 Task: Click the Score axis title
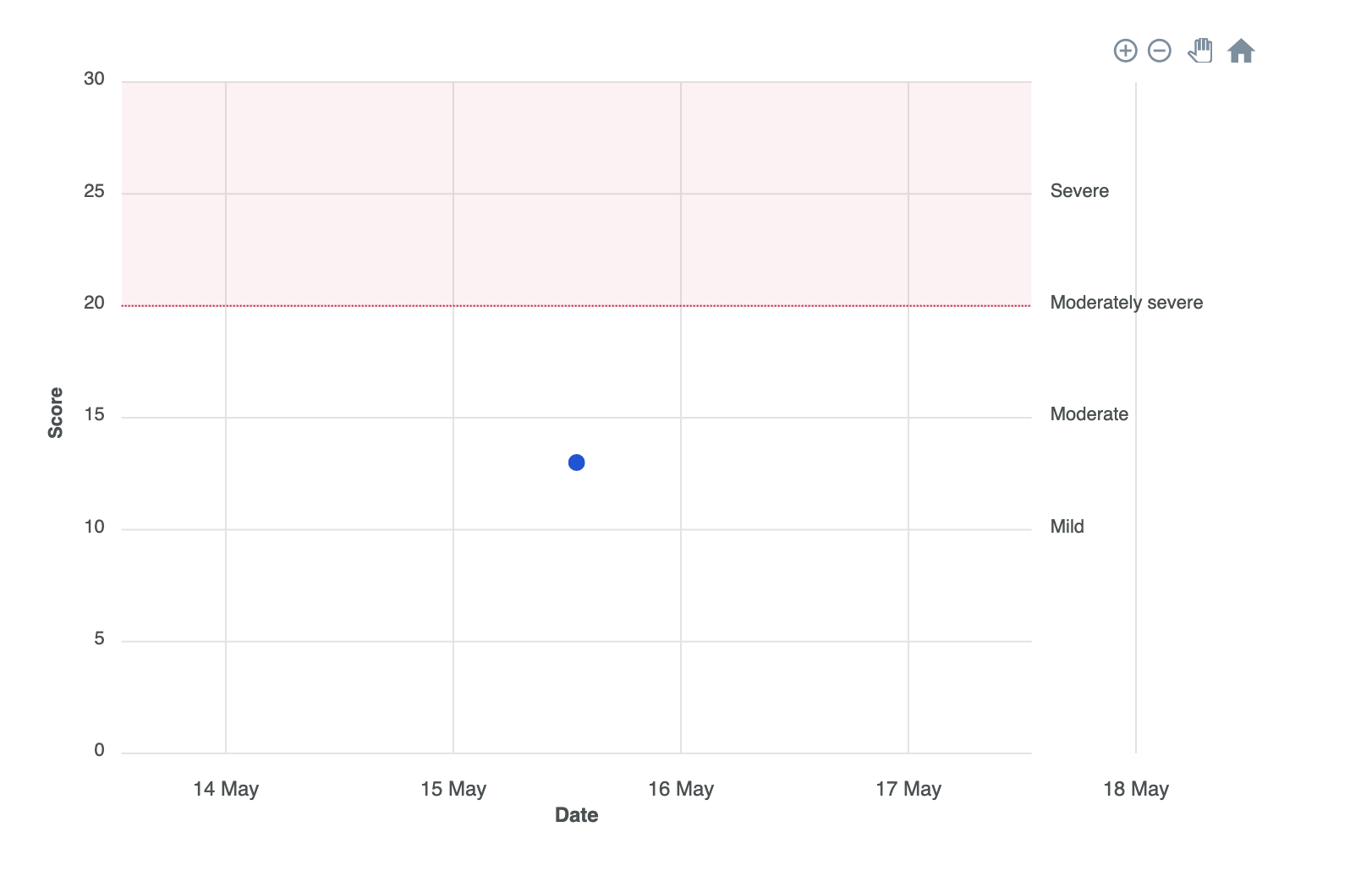point(56,413)
